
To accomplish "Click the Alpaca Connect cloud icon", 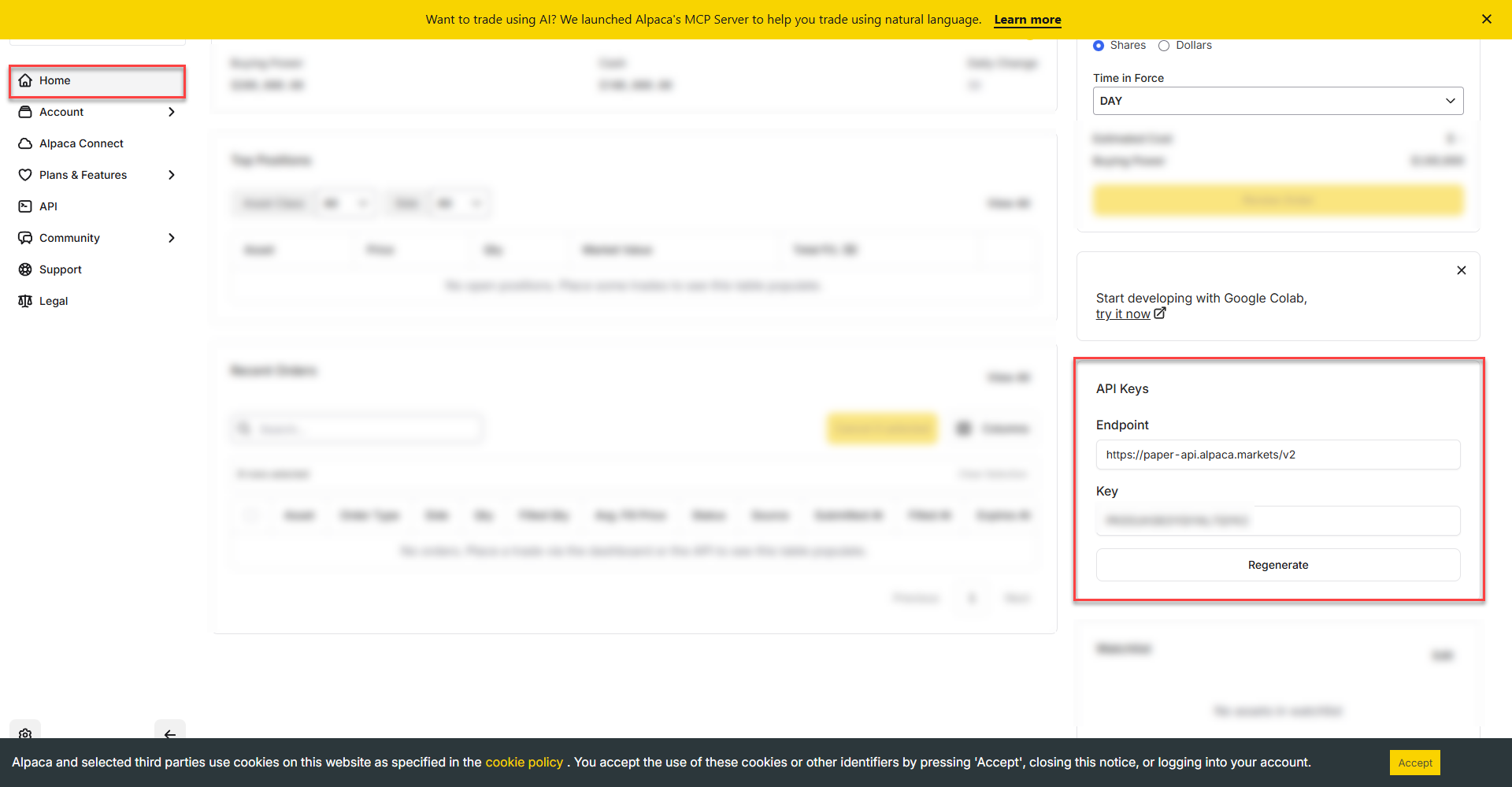I will (x=25, y=143).
